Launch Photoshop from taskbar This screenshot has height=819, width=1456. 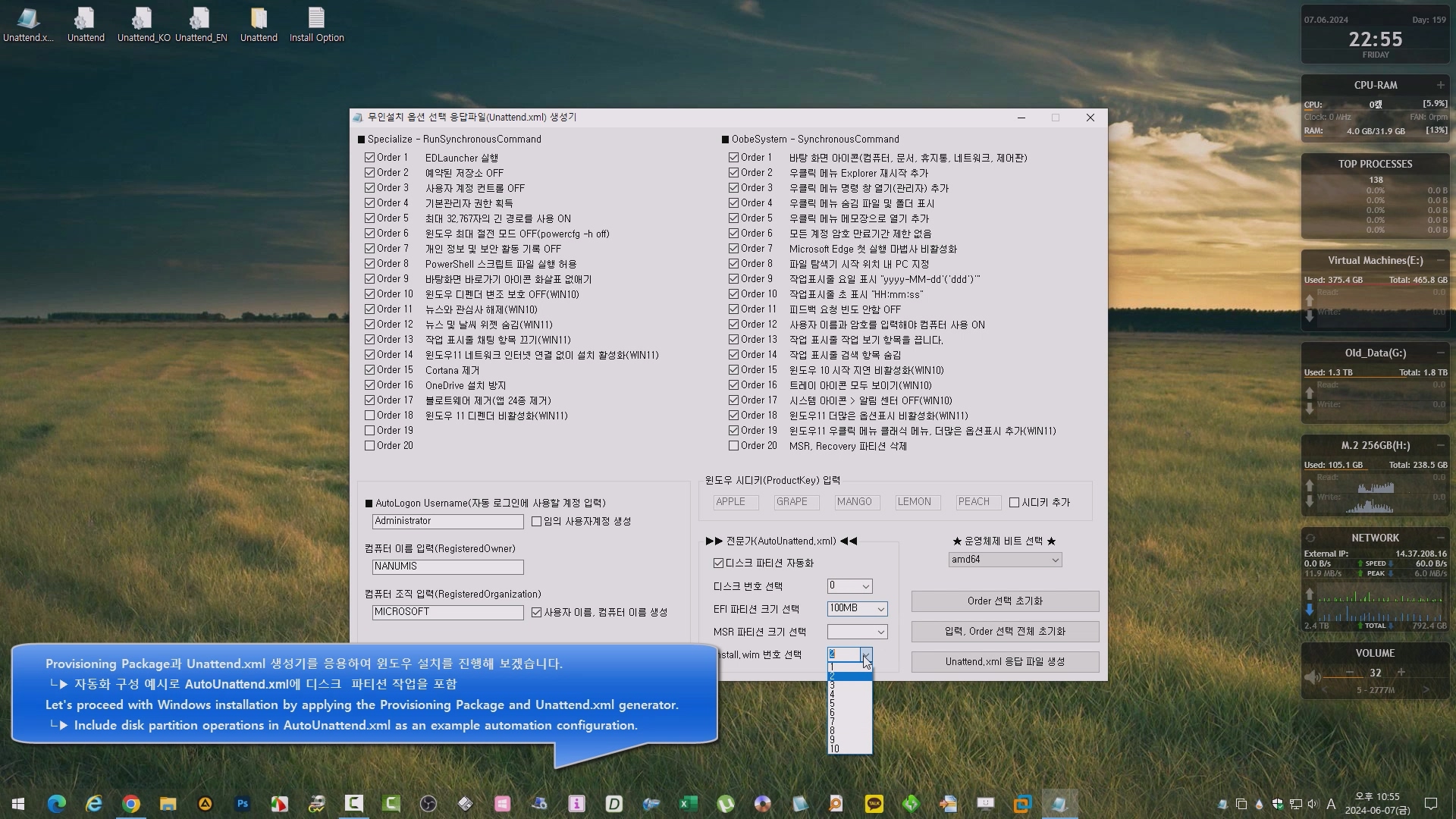coord(243,804)
